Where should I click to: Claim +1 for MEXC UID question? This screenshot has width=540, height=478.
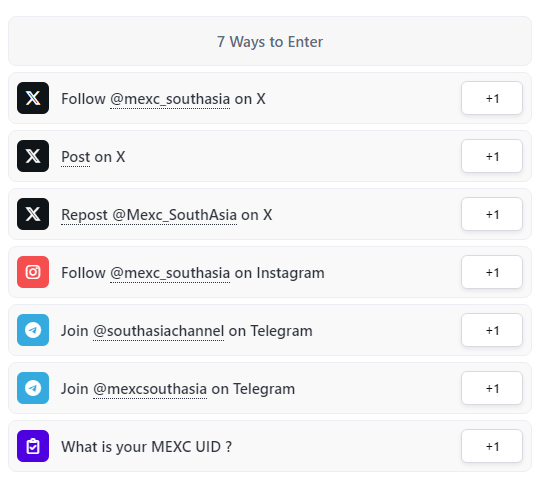click(x=492, y=446)
